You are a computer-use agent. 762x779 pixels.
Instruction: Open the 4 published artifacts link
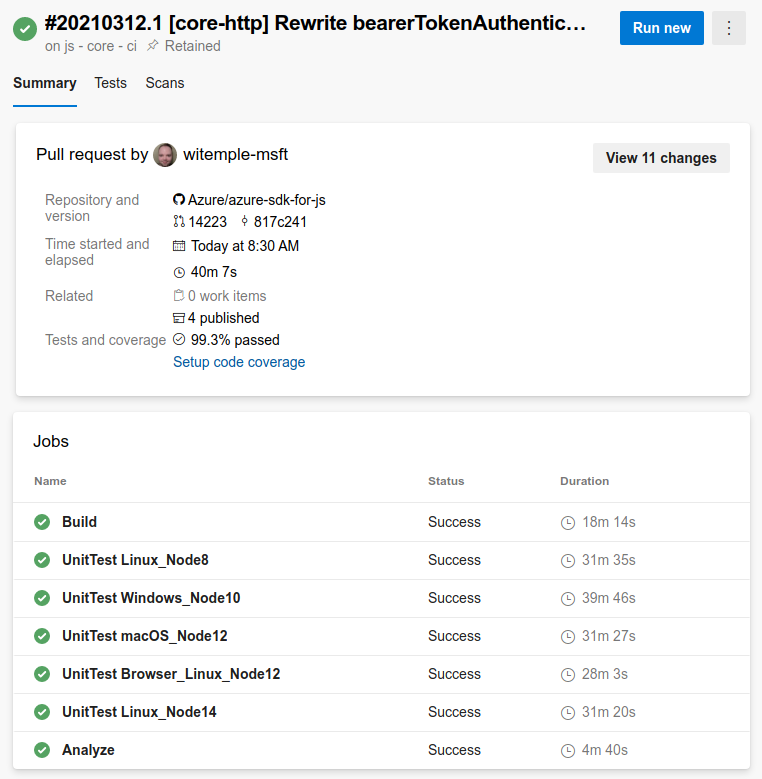[x=224, y=318]
